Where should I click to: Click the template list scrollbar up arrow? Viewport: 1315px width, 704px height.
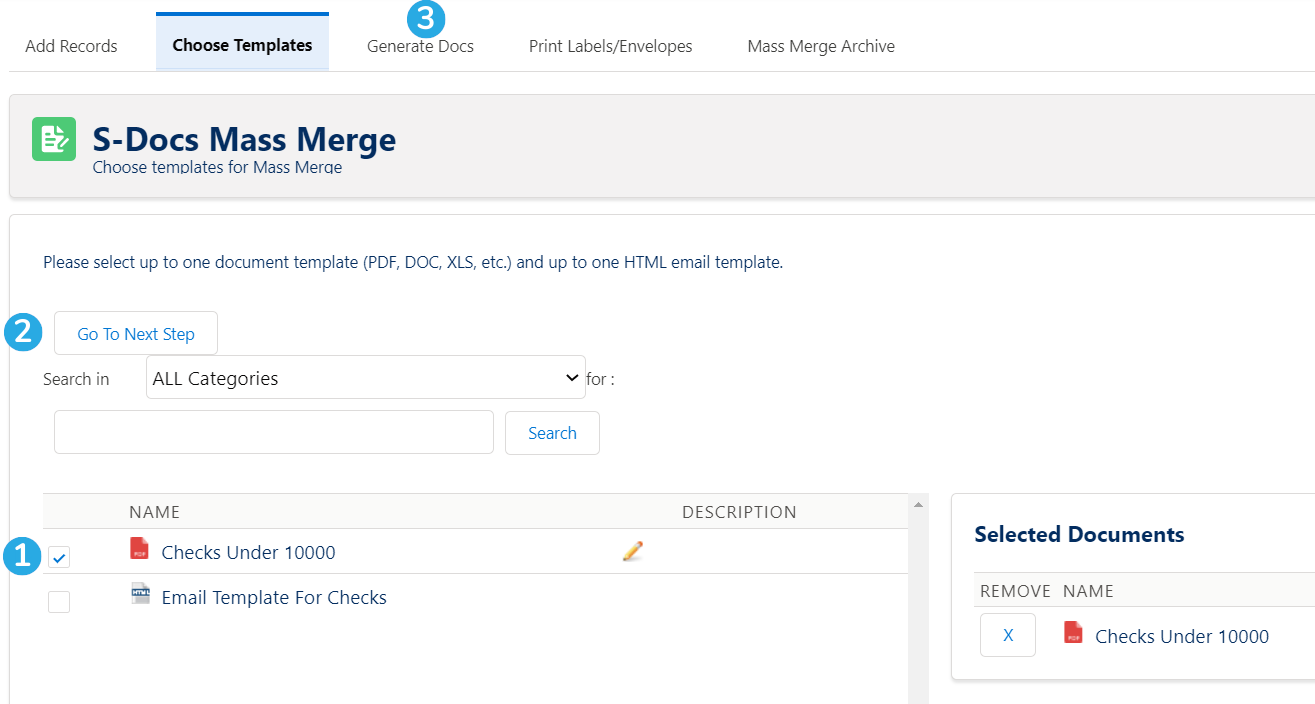click(918, 503)
